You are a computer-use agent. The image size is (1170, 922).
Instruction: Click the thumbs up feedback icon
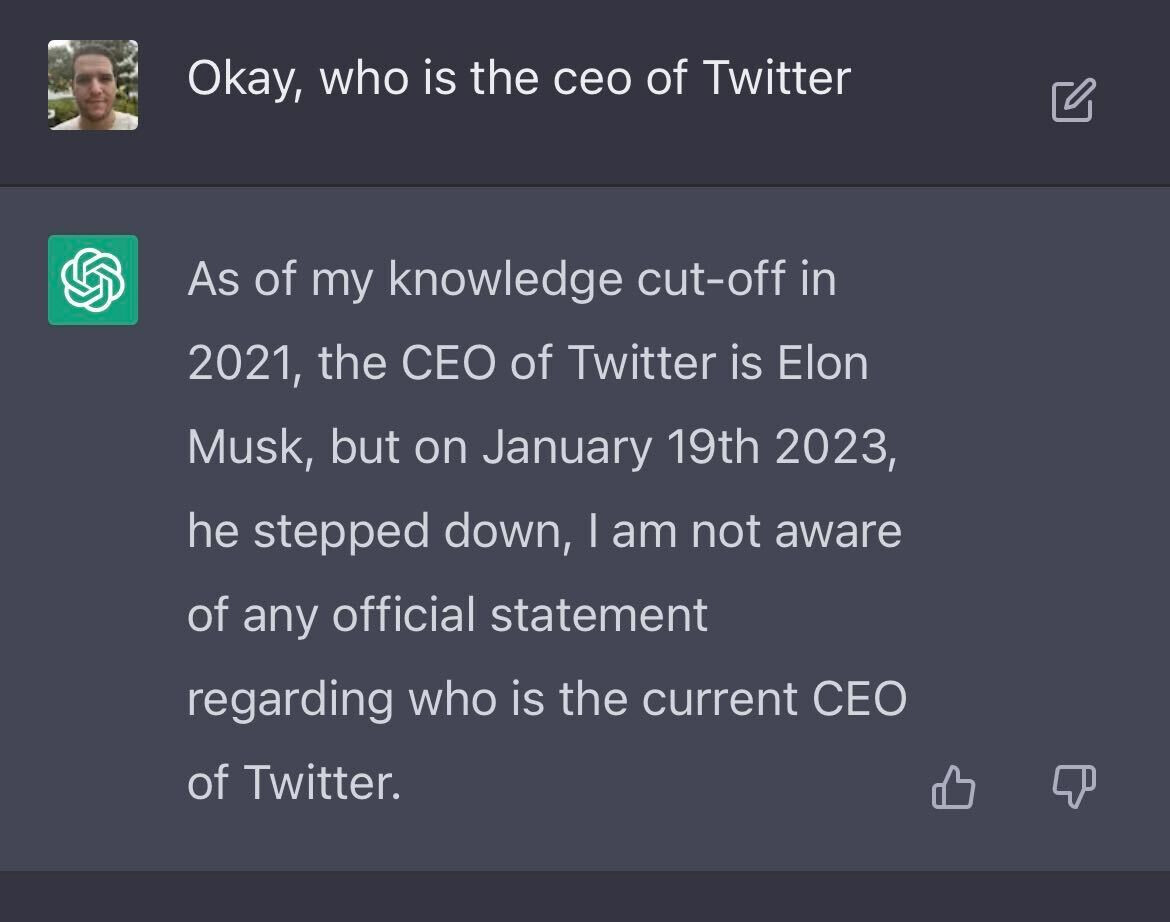pos(953,786)
